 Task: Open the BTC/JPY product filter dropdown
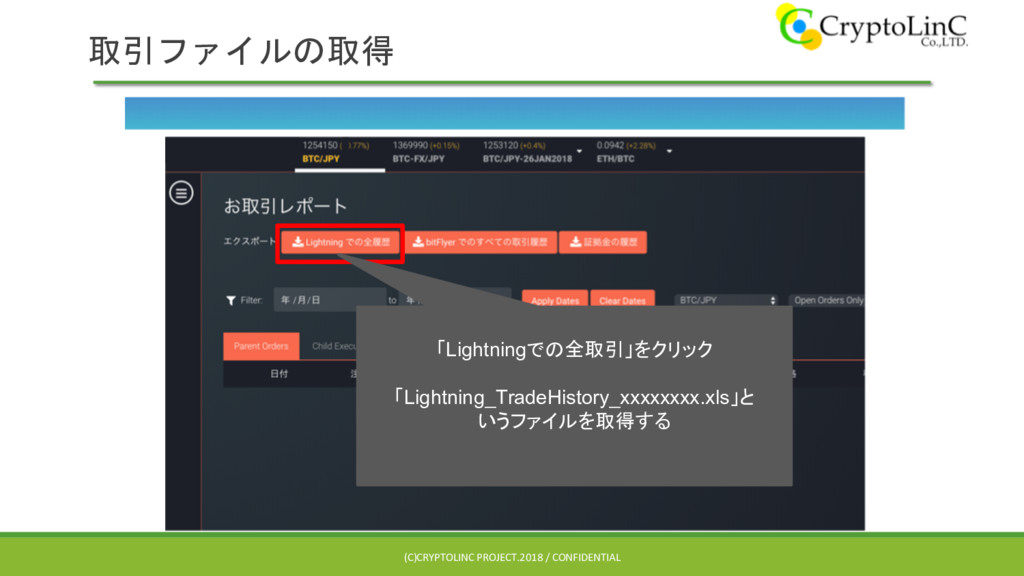tap(727, 300)
